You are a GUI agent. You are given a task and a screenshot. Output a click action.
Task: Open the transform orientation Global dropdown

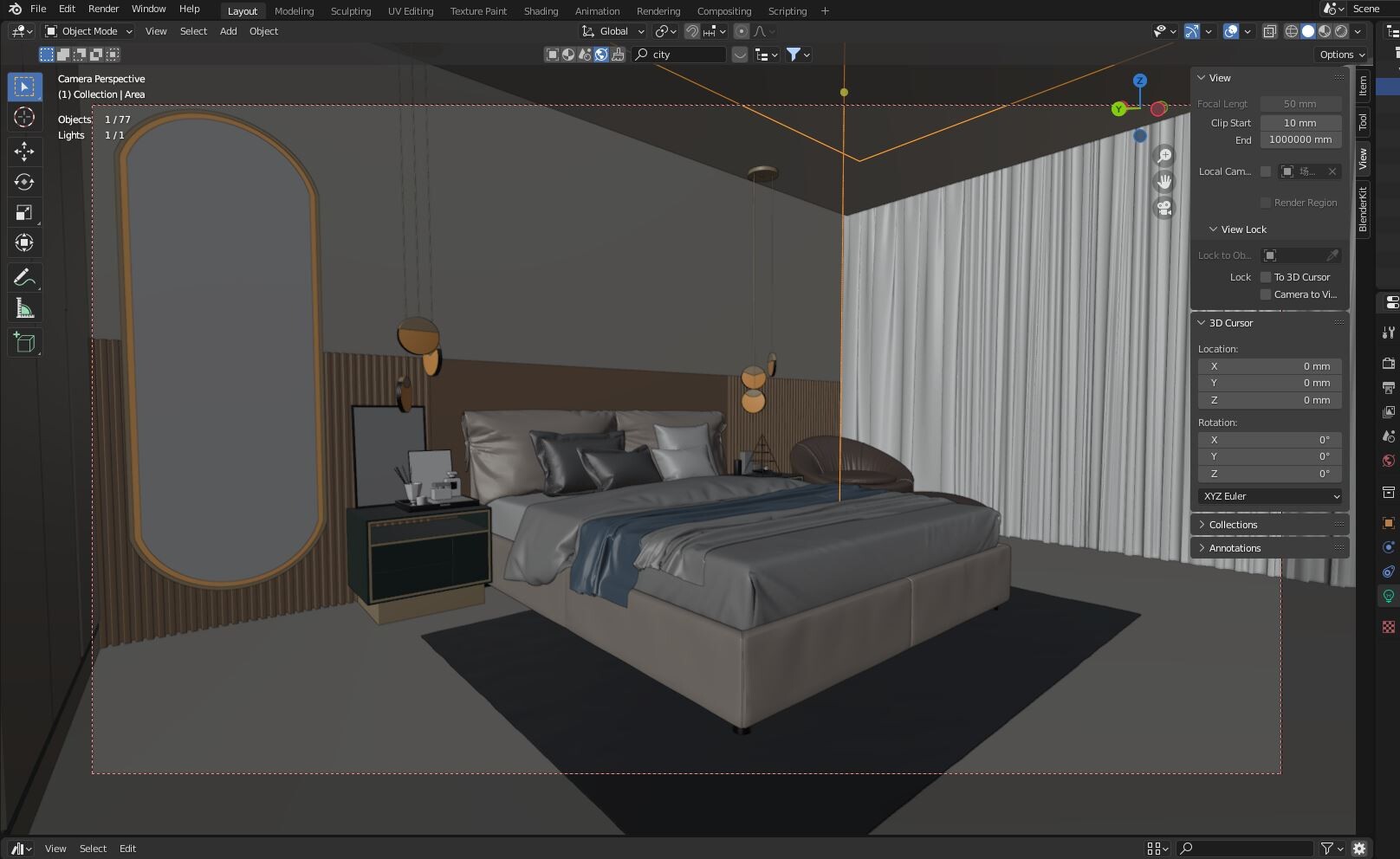pos(612,31)
